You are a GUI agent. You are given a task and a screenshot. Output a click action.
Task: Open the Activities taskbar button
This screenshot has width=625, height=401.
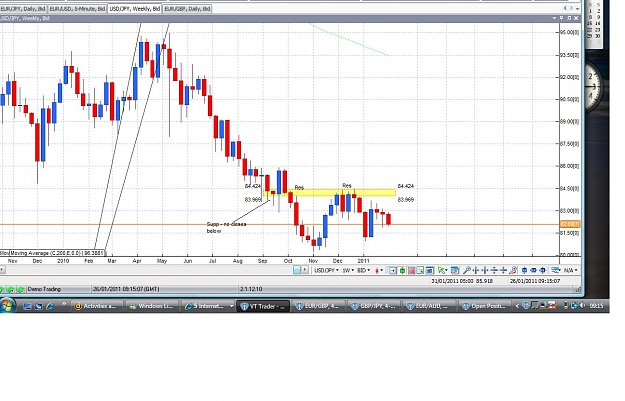coord(97,306)
